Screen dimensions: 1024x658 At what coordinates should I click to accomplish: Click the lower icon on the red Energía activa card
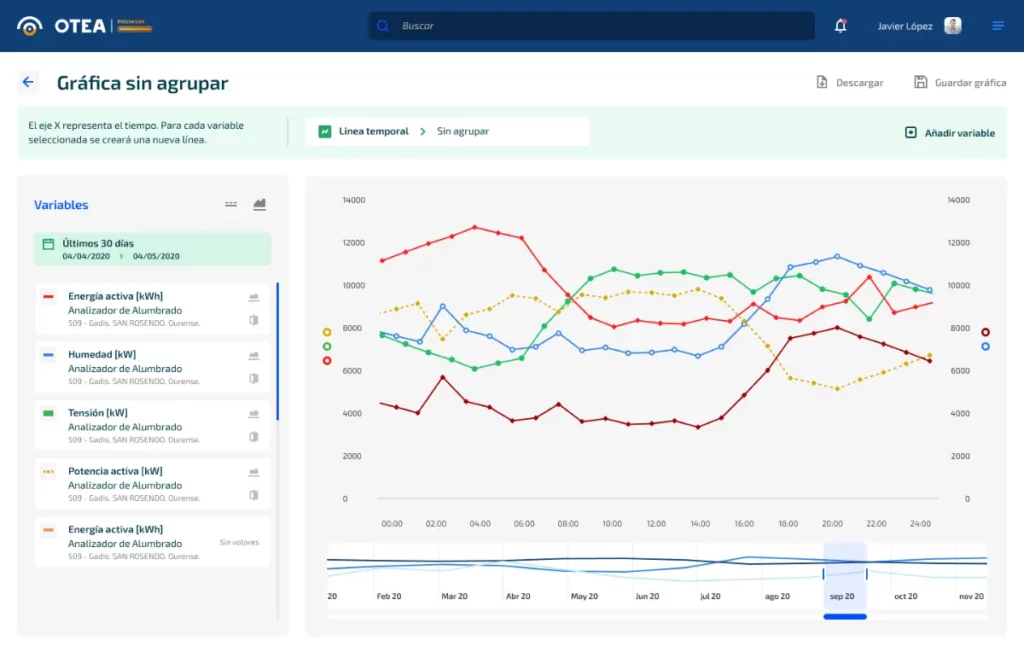pos(254,320)
